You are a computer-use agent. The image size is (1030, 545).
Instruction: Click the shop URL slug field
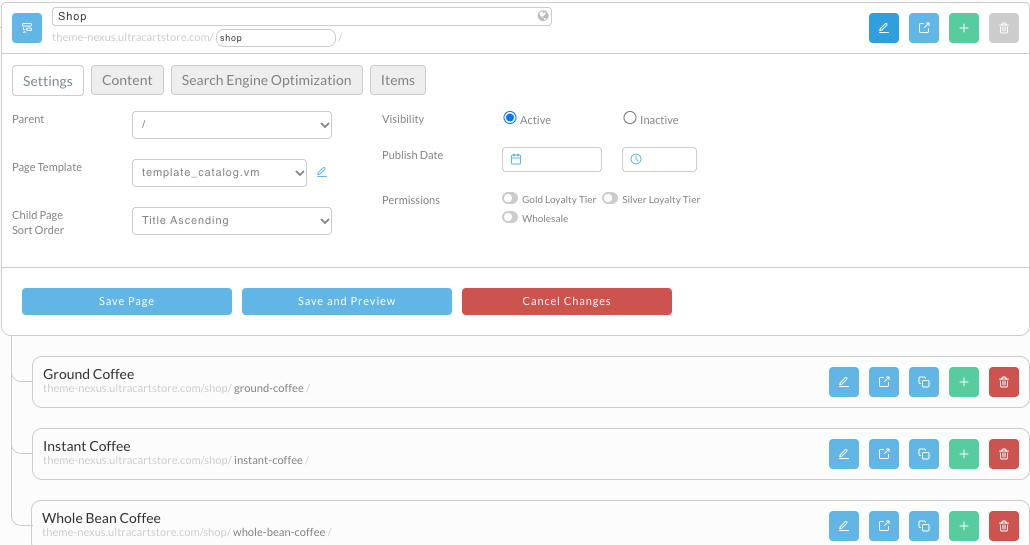(x=276, y=38)
